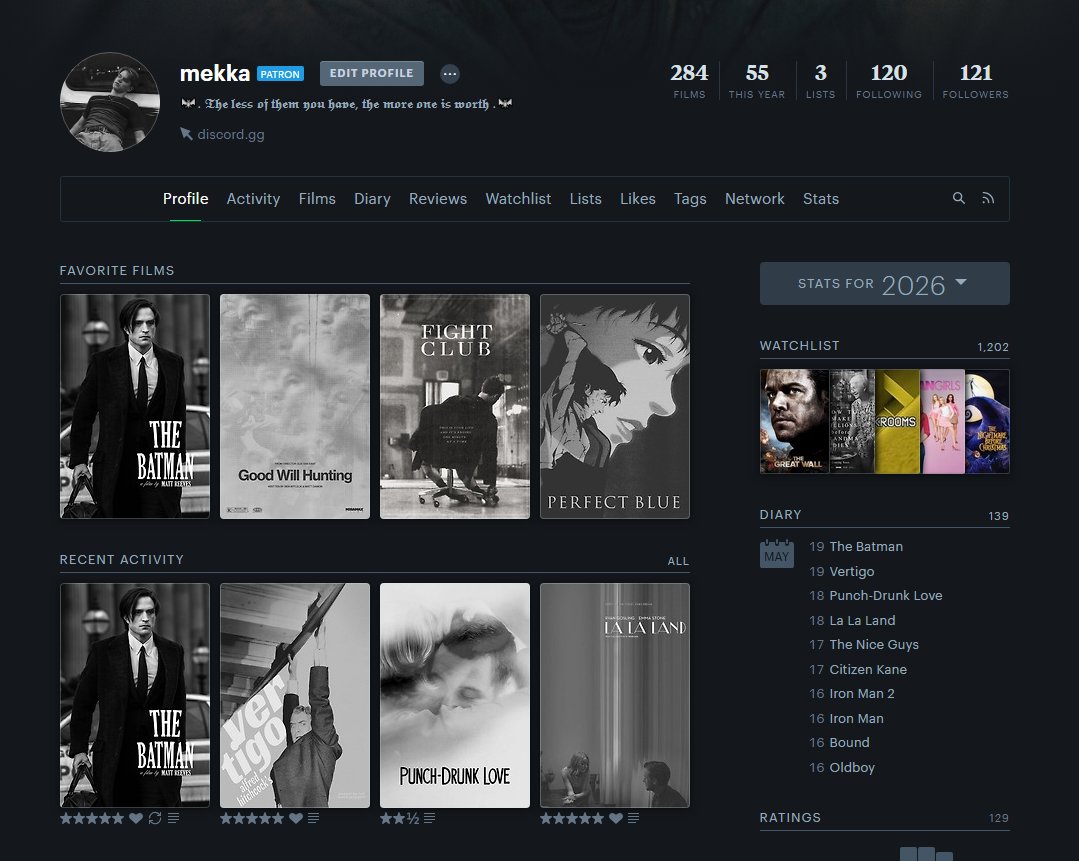
Task: Open The Nightmare Before Christmas watchlist poster
Action: [x=987, y=421]
